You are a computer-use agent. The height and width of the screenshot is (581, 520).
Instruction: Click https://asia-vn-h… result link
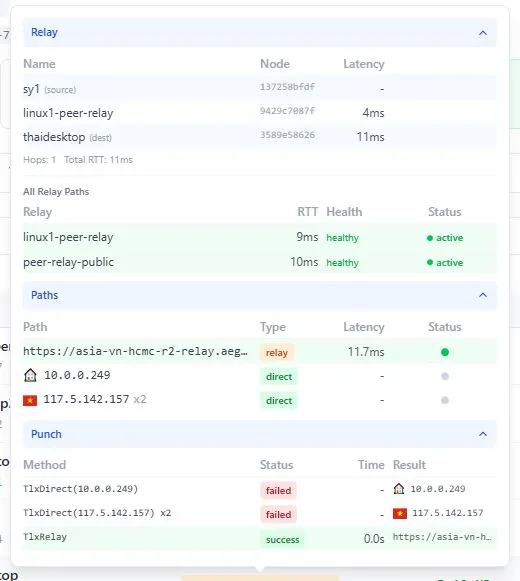(442, 537)
